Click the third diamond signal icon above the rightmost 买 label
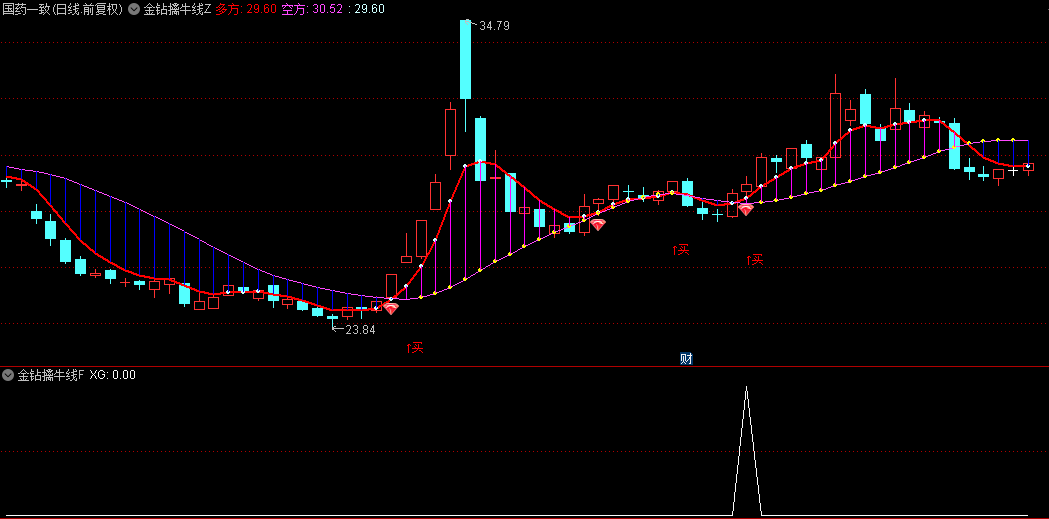1049x519 pixels. click(x=745, y=209)
